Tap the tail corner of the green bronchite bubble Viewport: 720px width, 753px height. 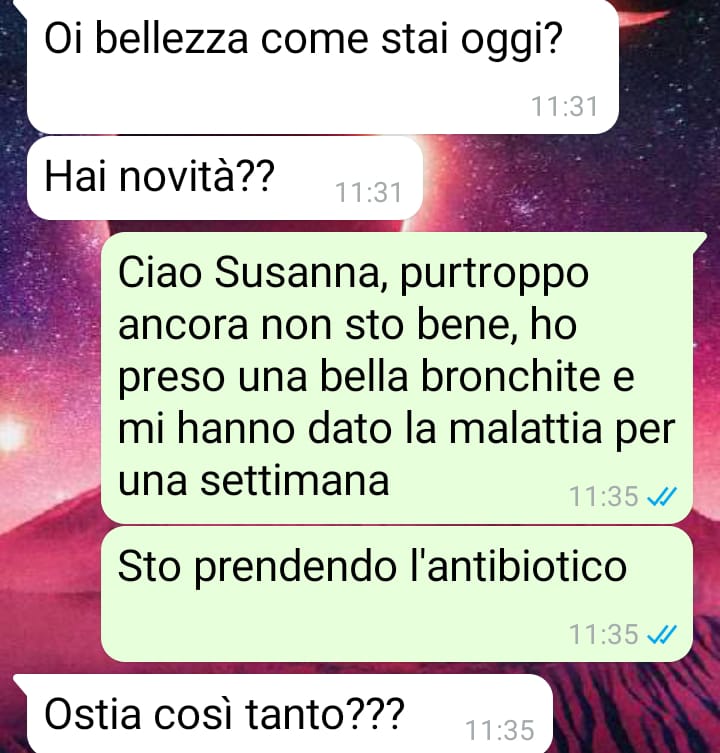(x=699, y=239)
